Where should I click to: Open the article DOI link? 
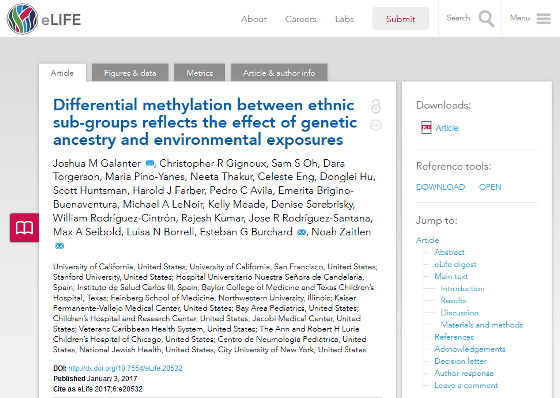point(125,368)
